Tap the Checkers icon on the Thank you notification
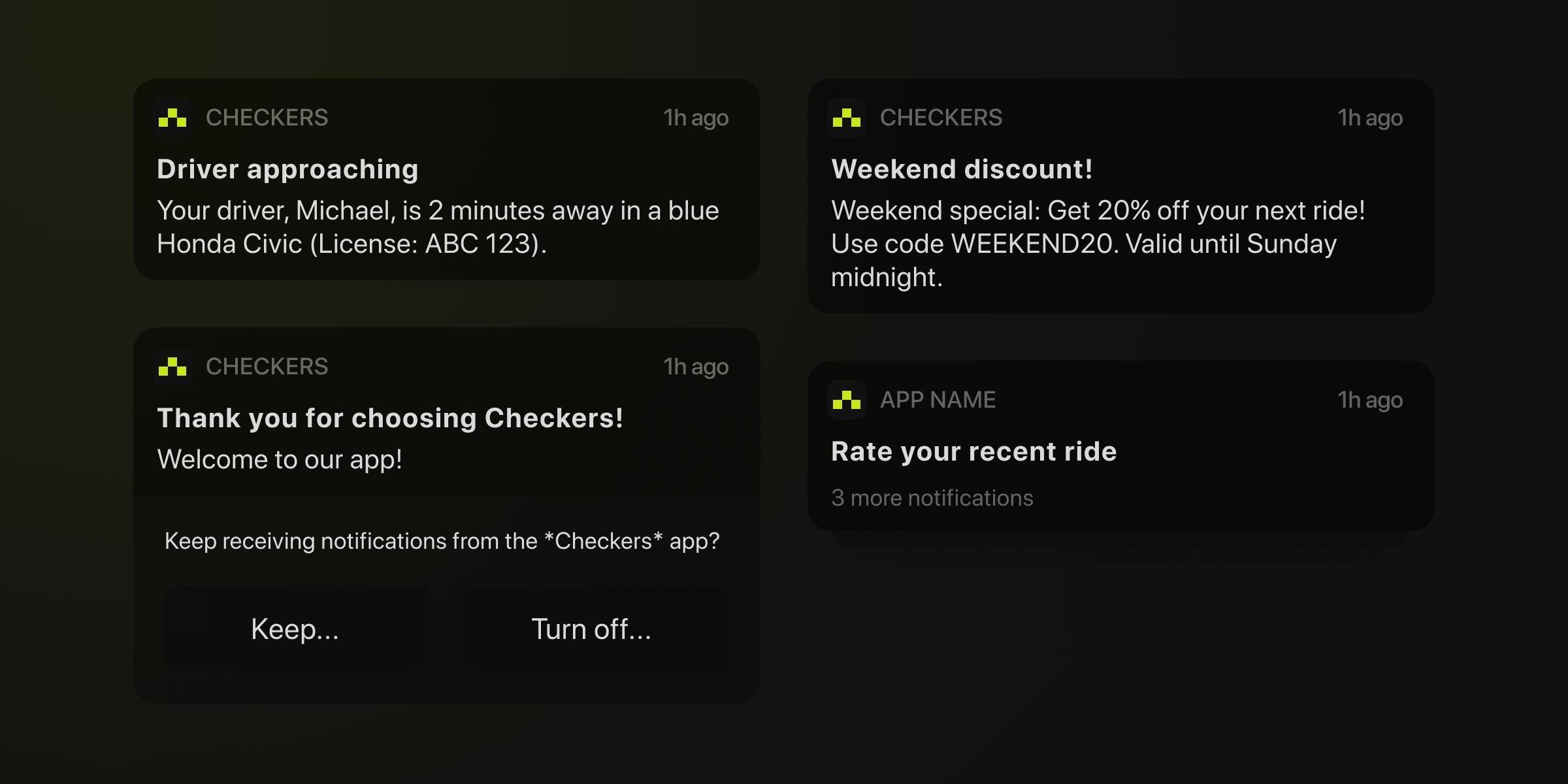 pyautogui.click(x=172, y=367)
